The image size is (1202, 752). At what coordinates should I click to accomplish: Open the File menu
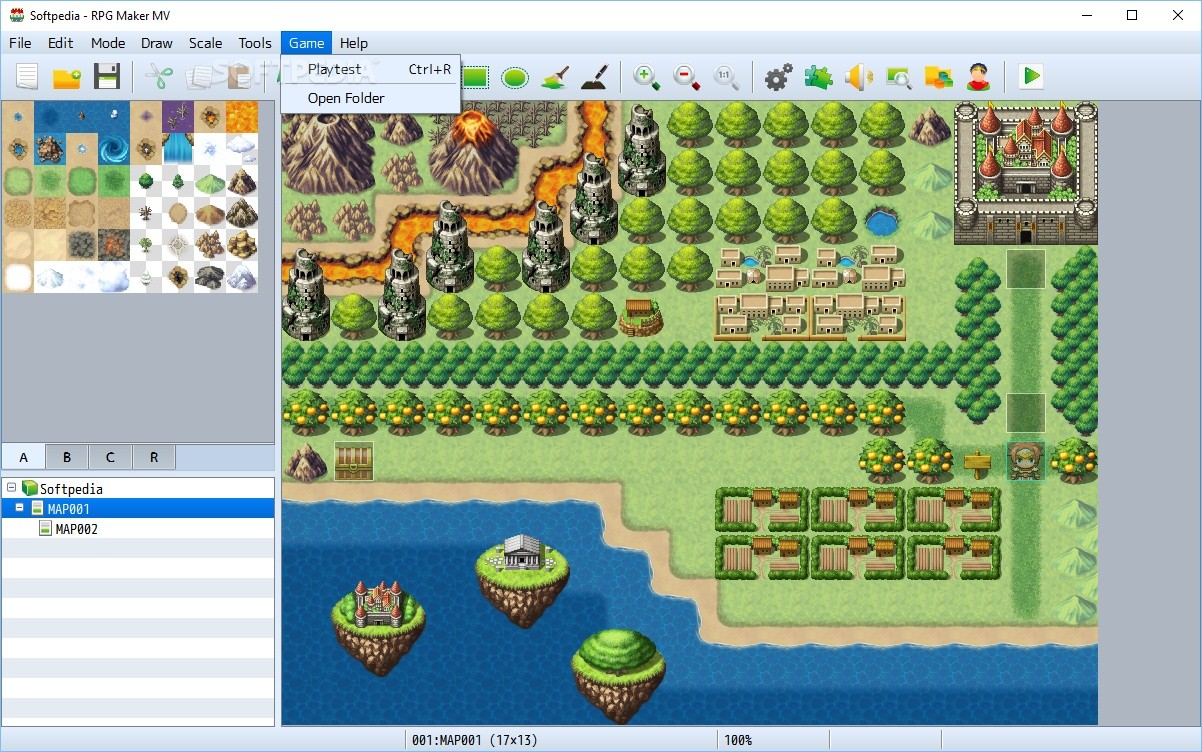pos(20,43)
